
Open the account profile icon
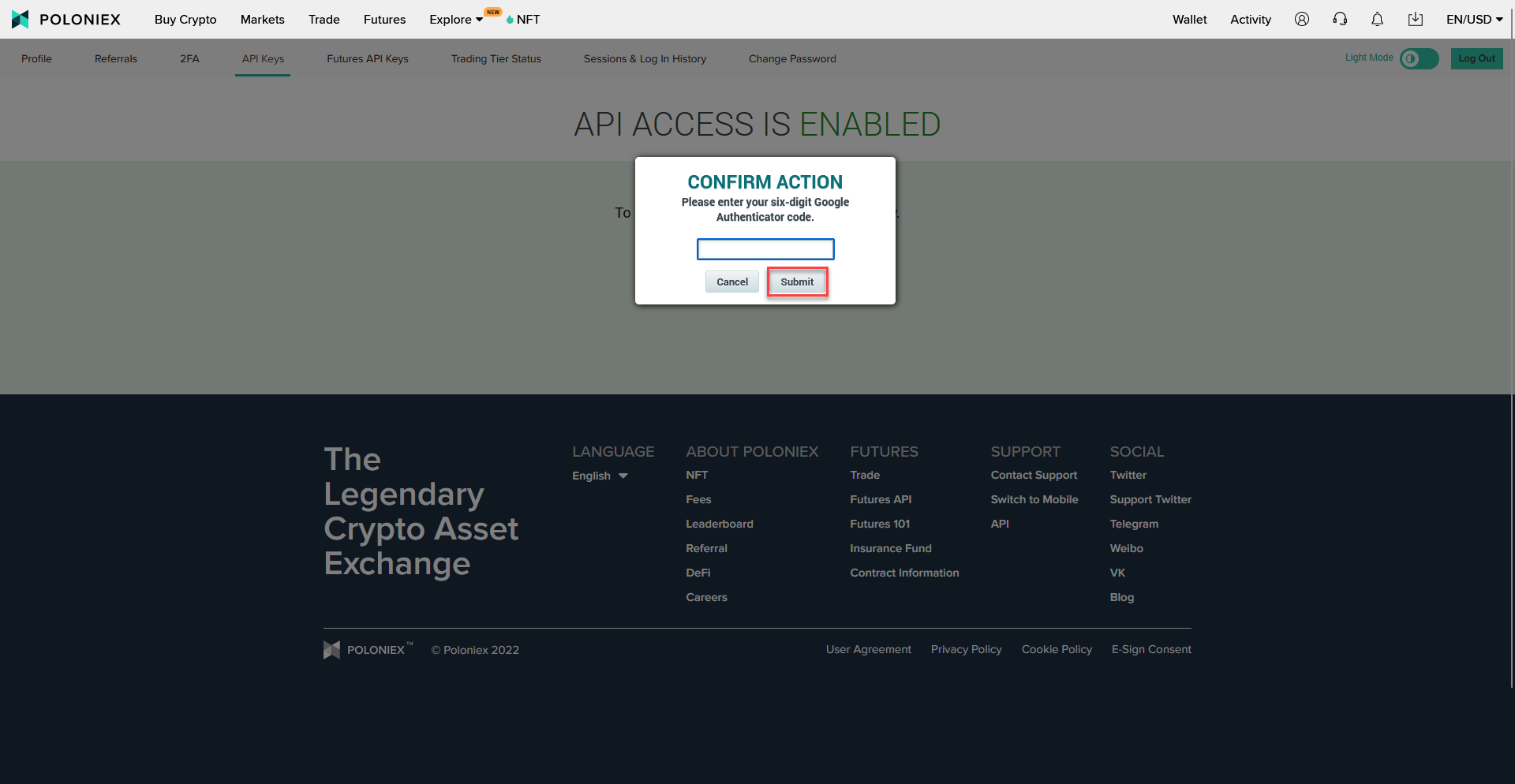pyautogui.click(x=1301, y=19)
